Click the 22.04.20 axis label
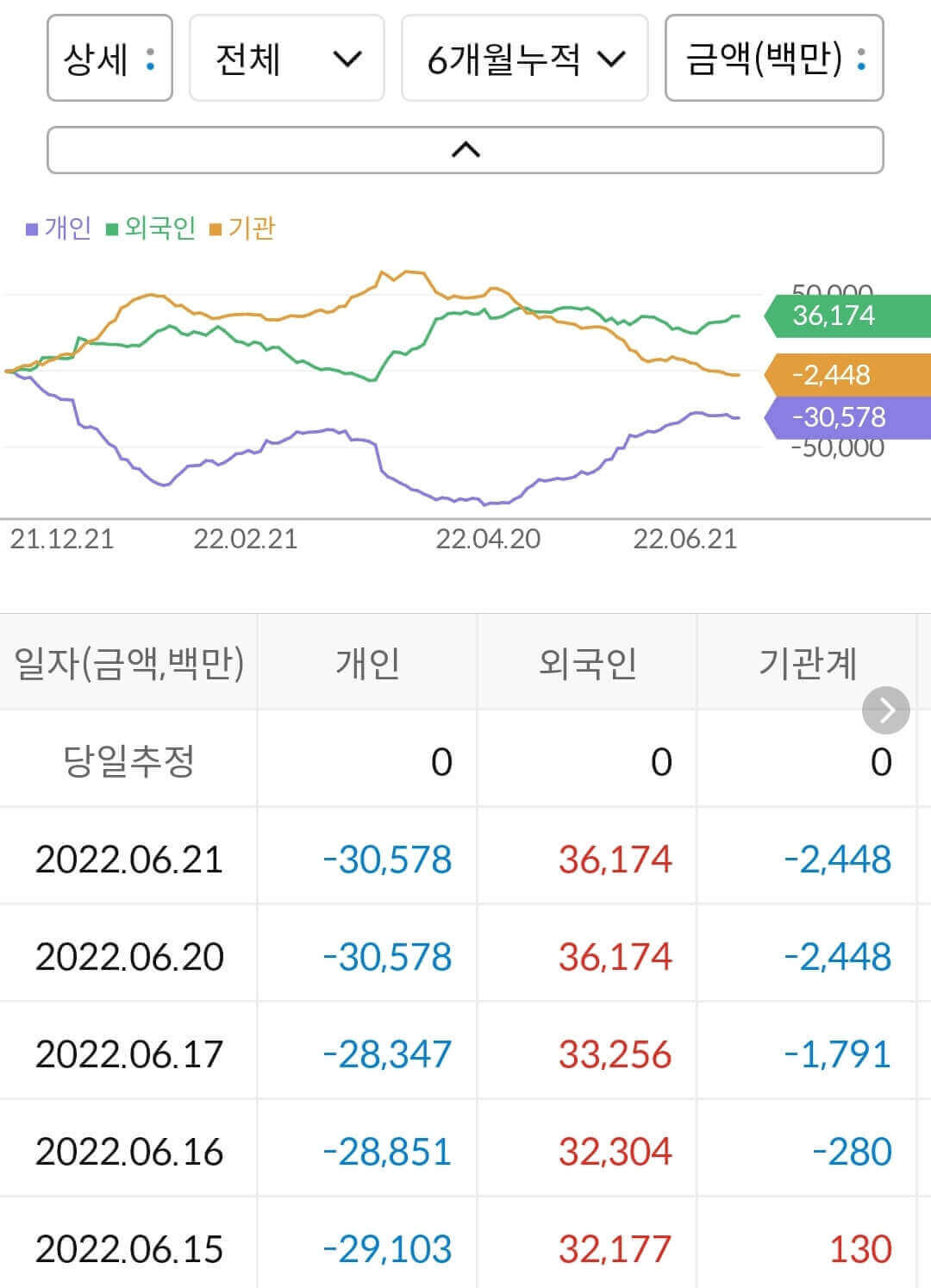 point(488,539)
